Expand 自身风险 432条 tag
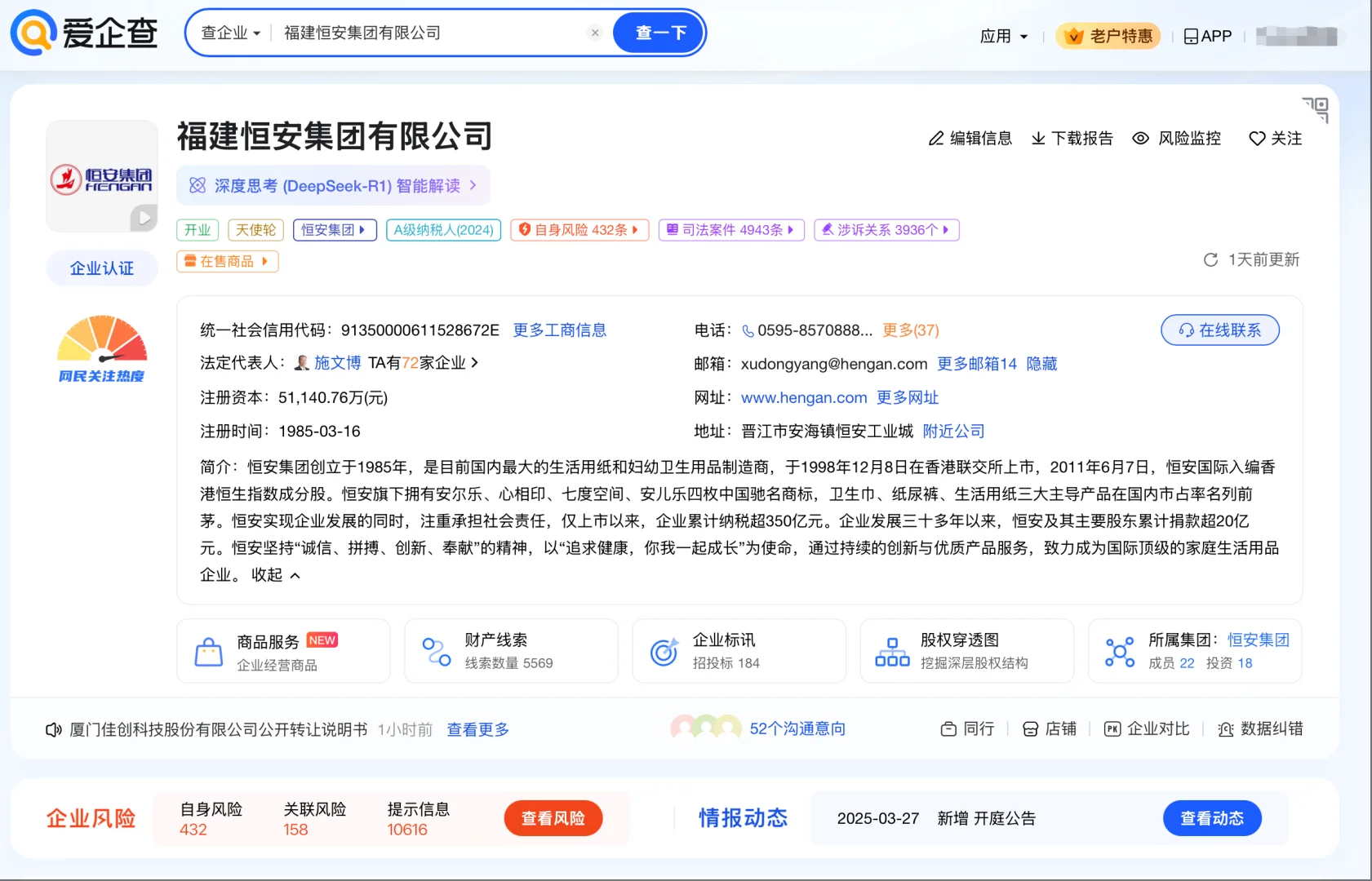Screen dimensions: 1372x881 click(579, 230)
